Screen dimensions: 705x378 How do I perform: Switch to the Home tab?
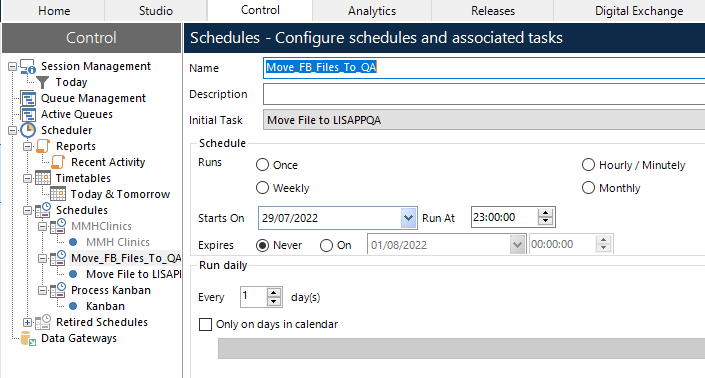(x=54, y=11)
